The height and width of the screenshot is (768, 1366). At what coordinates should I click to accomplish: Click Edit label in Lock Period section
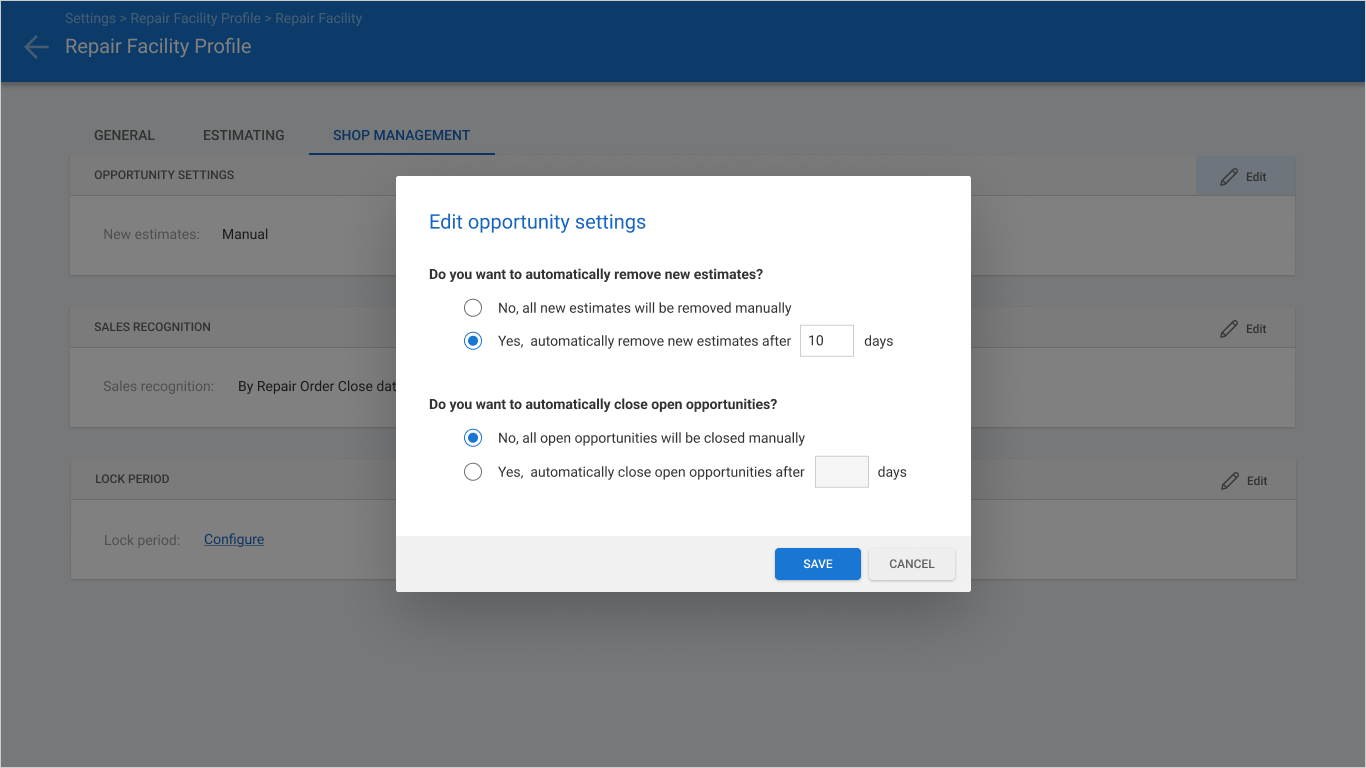point(1257,481)
